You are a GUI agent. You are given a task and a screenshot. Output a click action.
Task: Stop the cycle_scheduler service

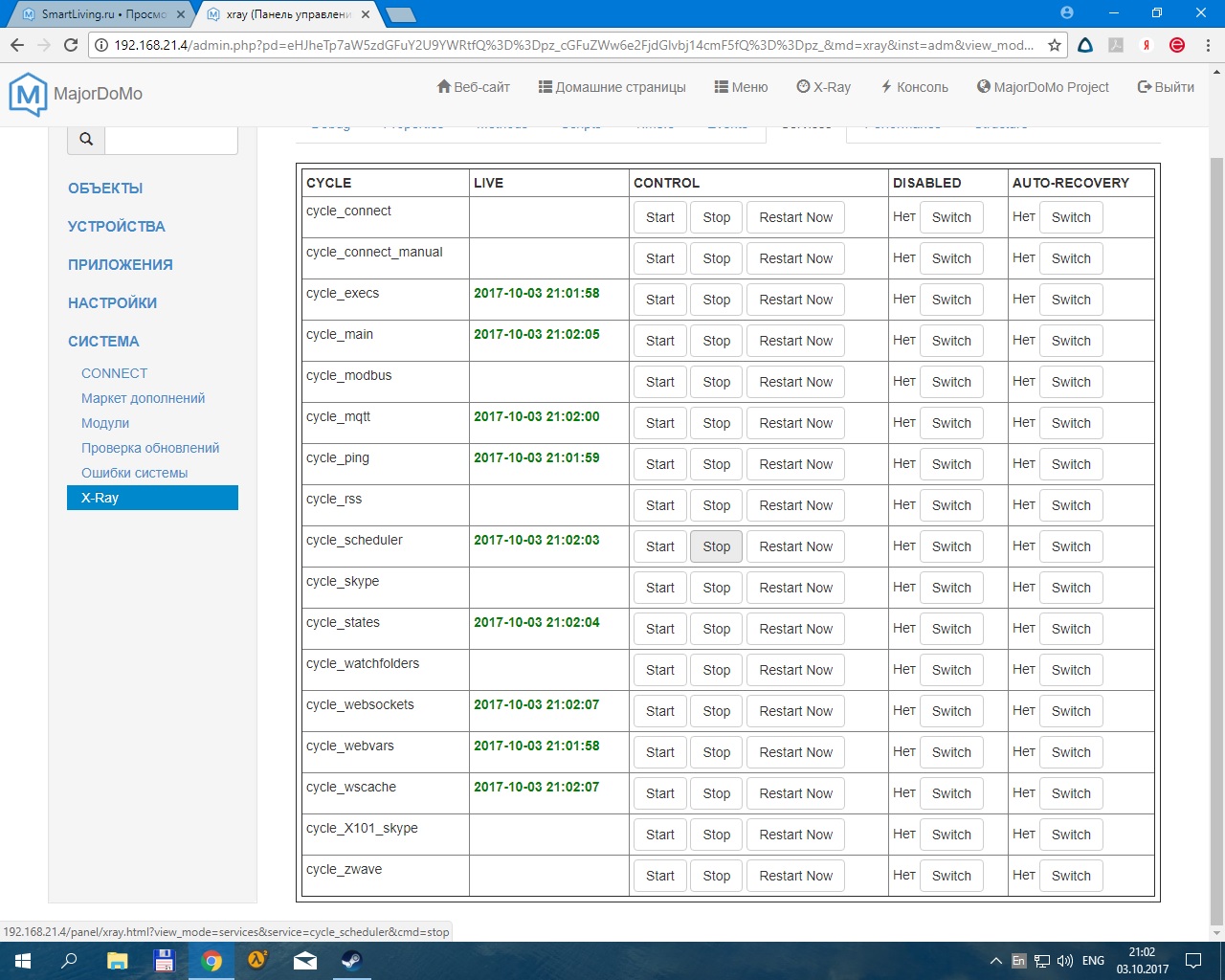pos(716,546)
